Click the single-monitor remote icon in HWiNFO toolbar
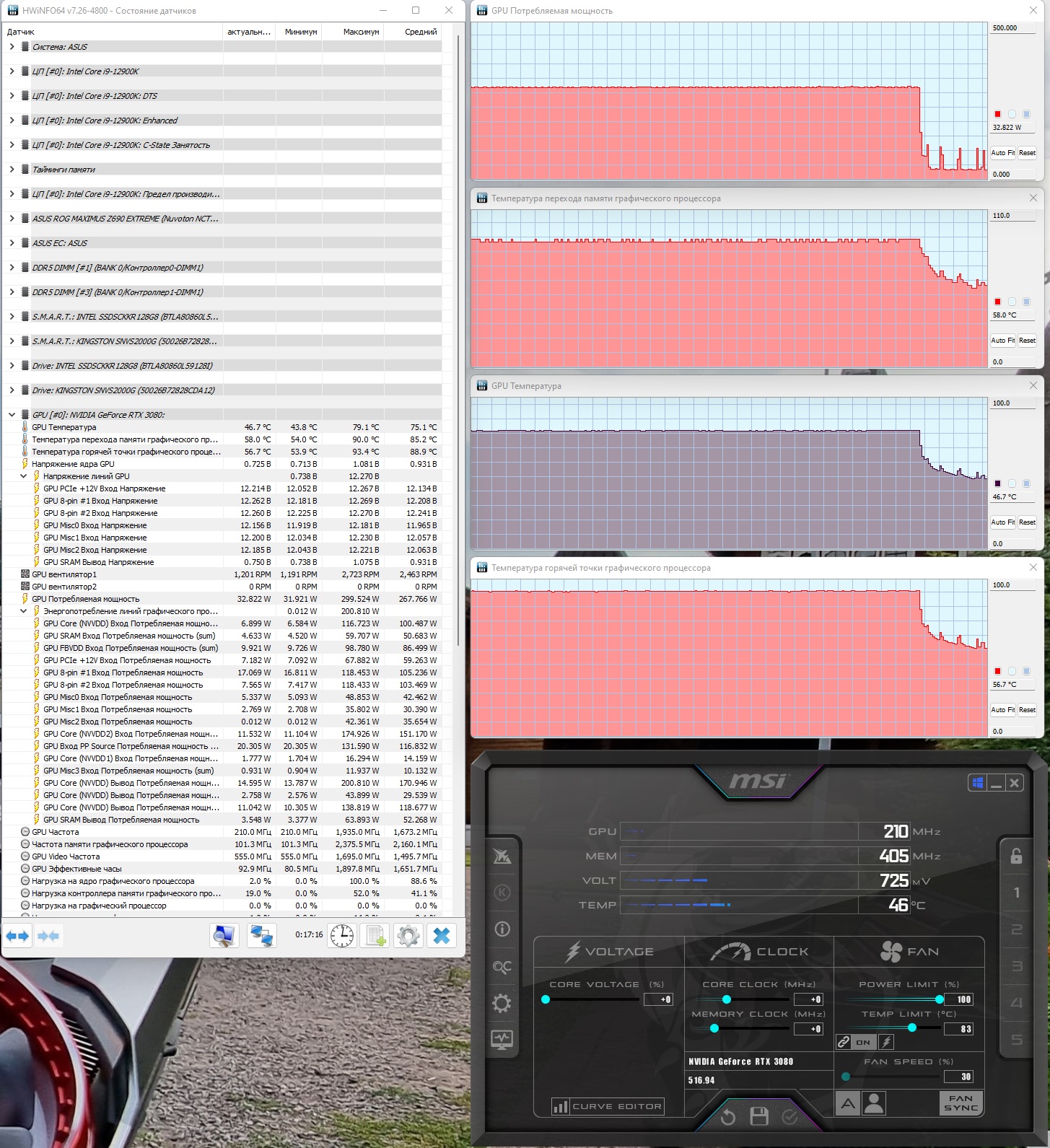 pos(224,936)
